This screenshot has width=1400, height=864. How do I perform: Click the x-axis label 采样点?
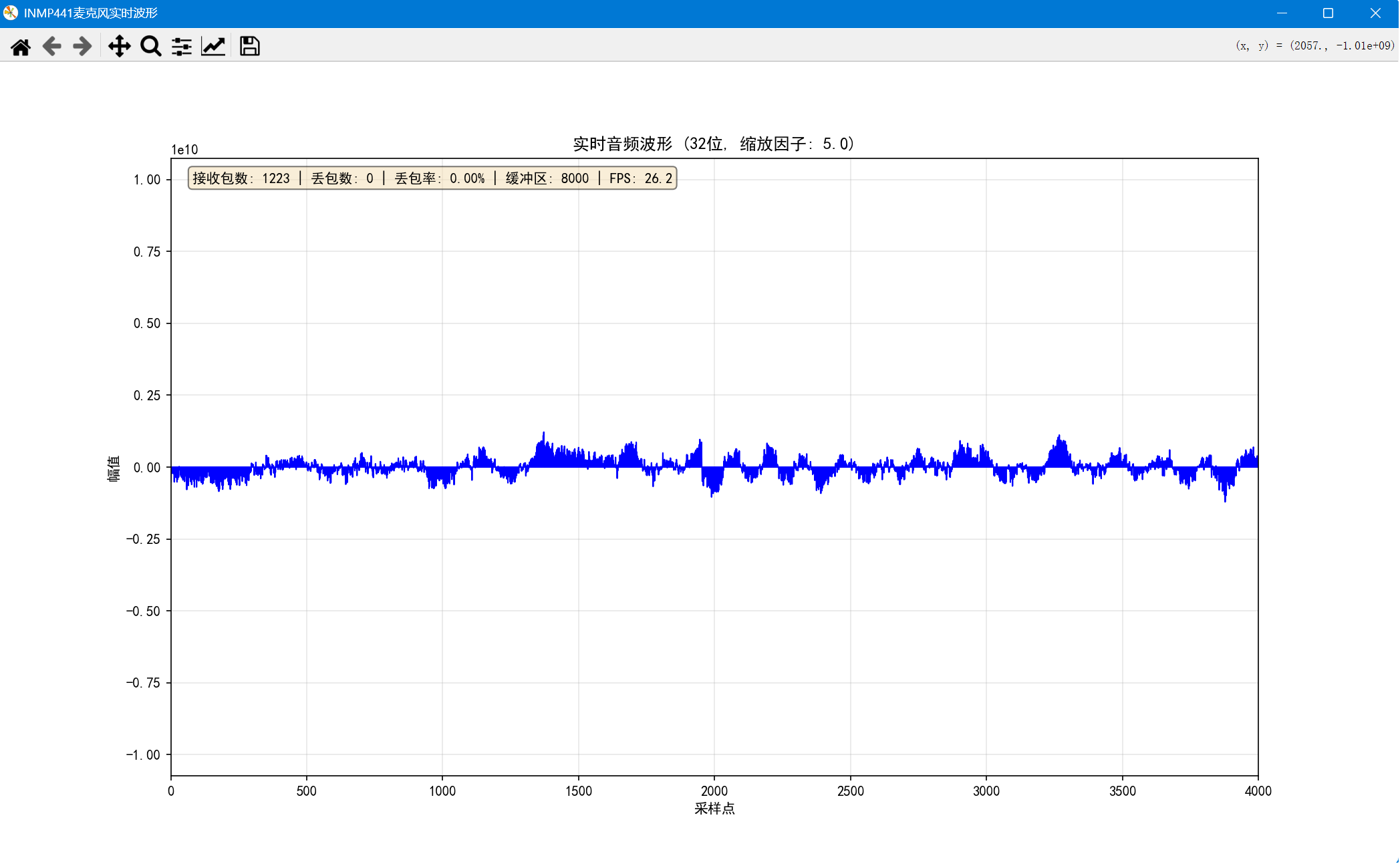[714, 809]
